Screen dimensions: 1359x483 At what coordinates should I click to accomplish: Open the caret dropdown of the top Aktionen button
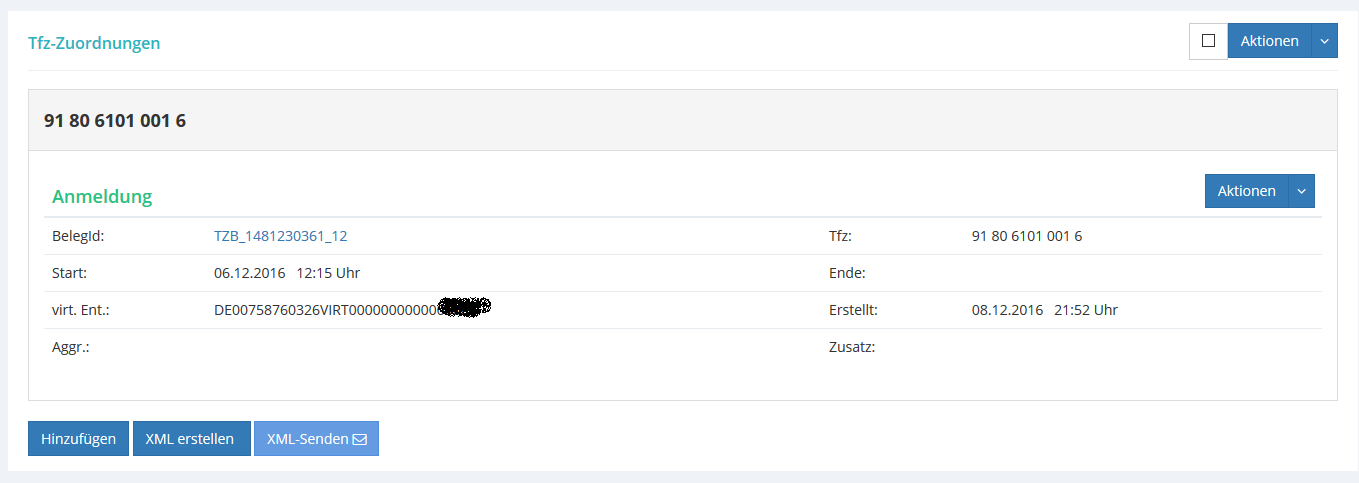1324,41
